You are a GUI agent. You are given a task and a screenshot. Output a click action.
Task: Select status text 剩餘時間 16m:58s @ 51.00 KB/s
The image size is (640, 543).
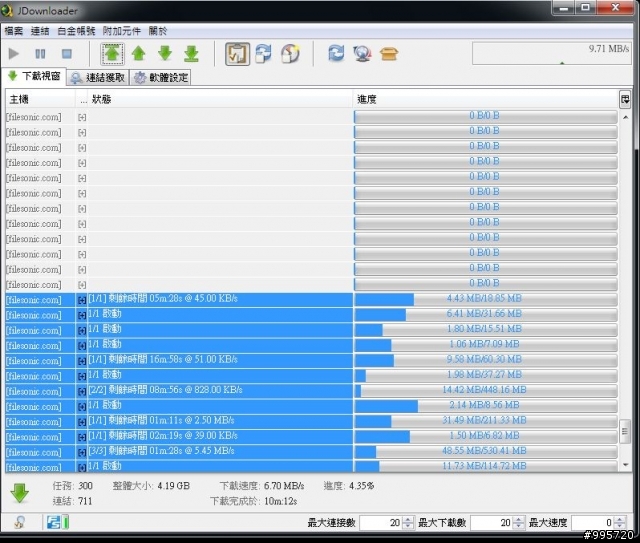173,359
